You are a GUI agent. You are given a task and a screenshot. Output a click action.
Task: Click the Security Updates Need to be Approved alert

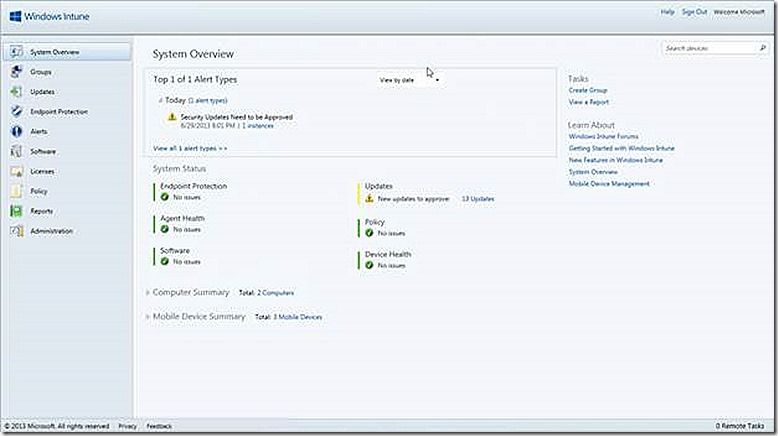[237, 117]
